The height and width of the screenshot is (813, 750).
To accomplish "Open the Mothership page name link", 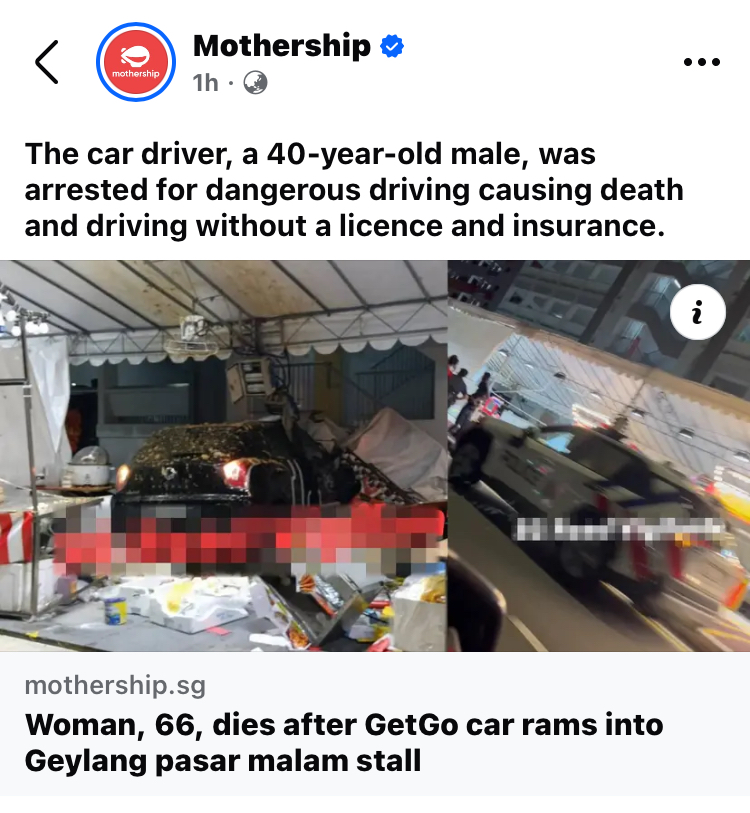I will pyautogui.click(x=282, y=46).
